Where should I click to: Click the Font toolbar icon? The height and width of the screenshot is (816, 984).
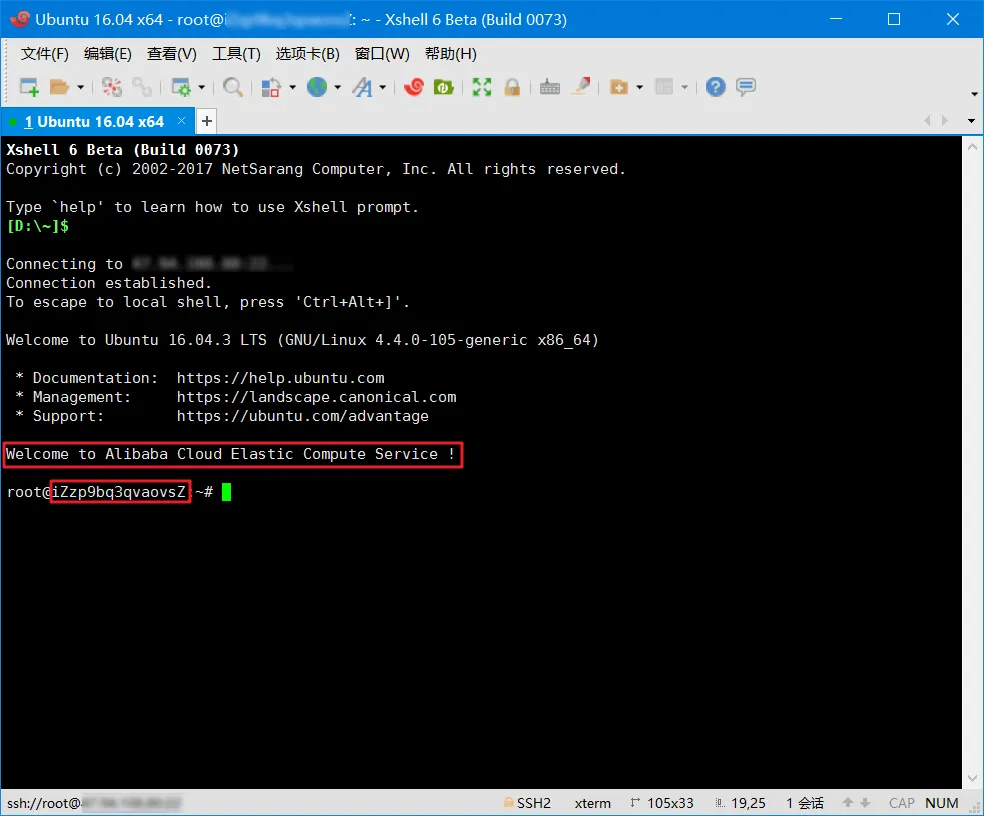[x=362, y=87]
